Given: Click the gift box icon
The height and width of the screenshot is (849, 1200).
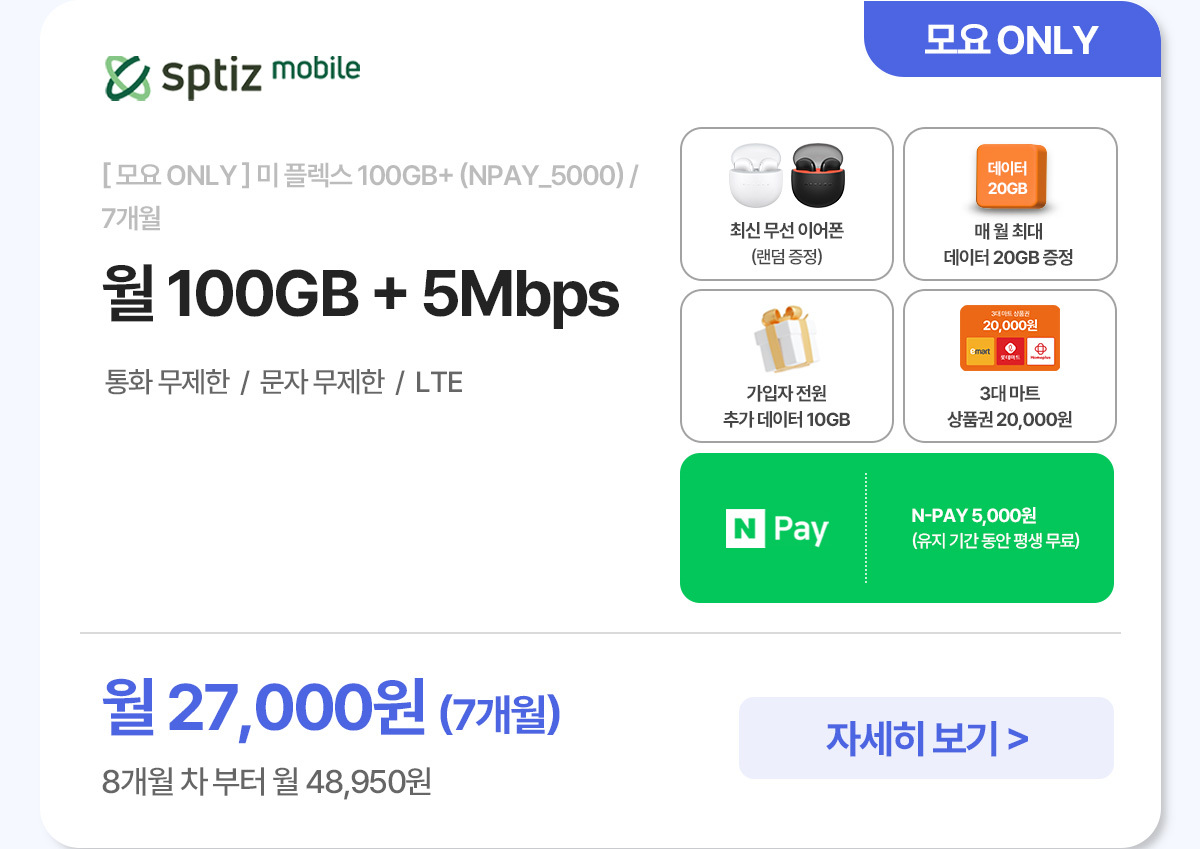Looking at the screenshot, I should [x=785, y=340].
